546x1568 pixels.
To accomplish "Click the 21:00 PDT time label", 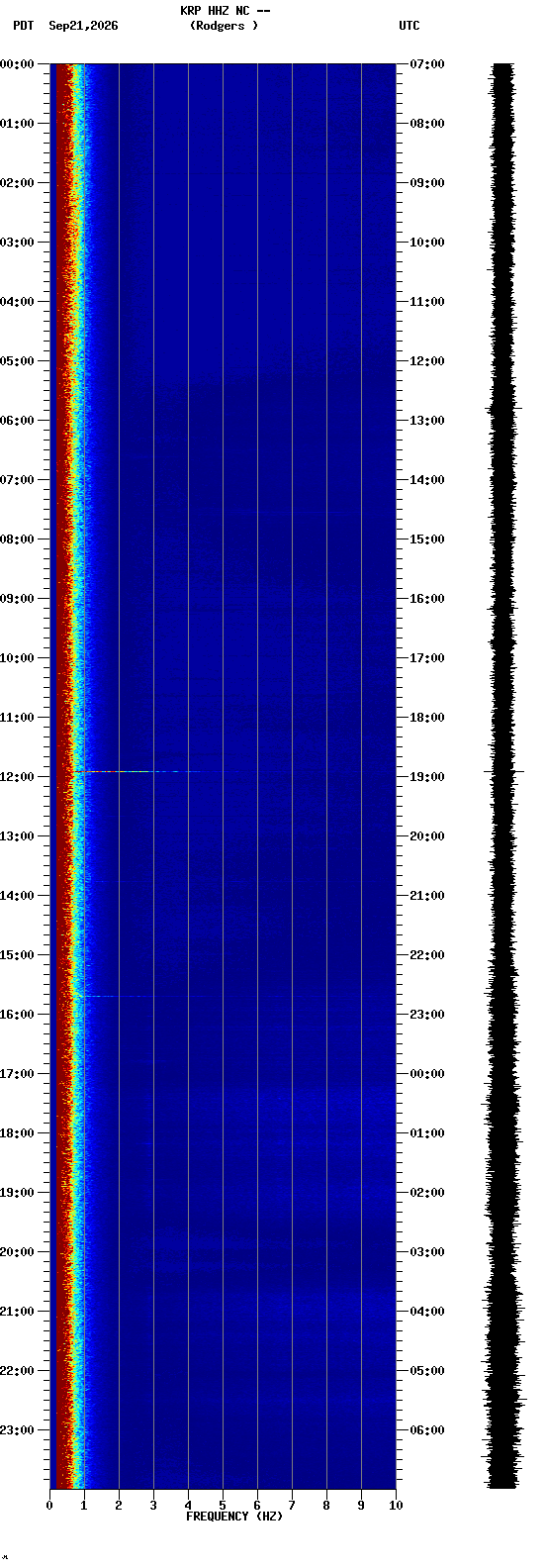I will 17,1312.
